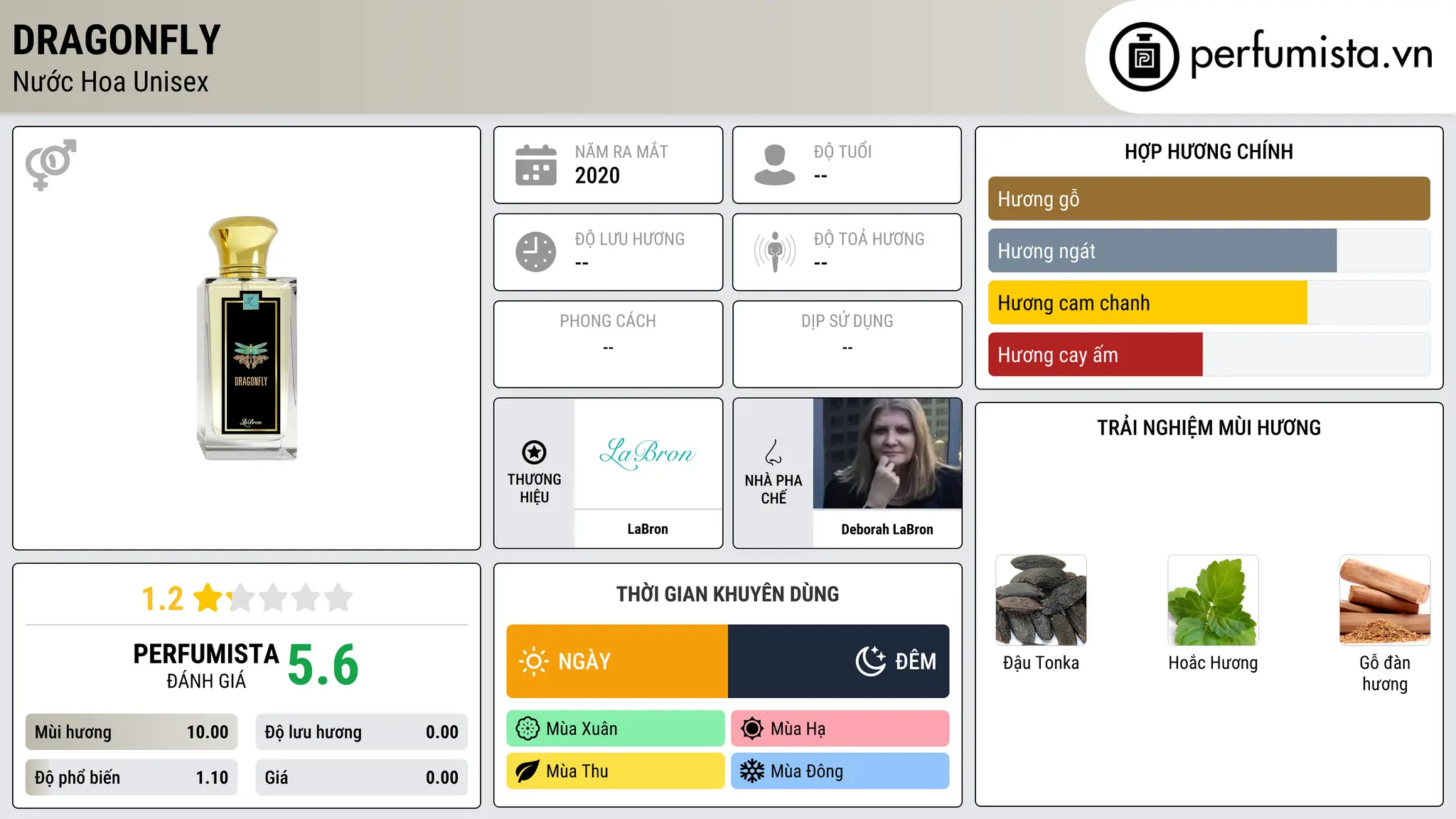The height and width of the screenshot is (819, 1456).
Task: Click the sillage projection icon
Action: coord(775,252)
